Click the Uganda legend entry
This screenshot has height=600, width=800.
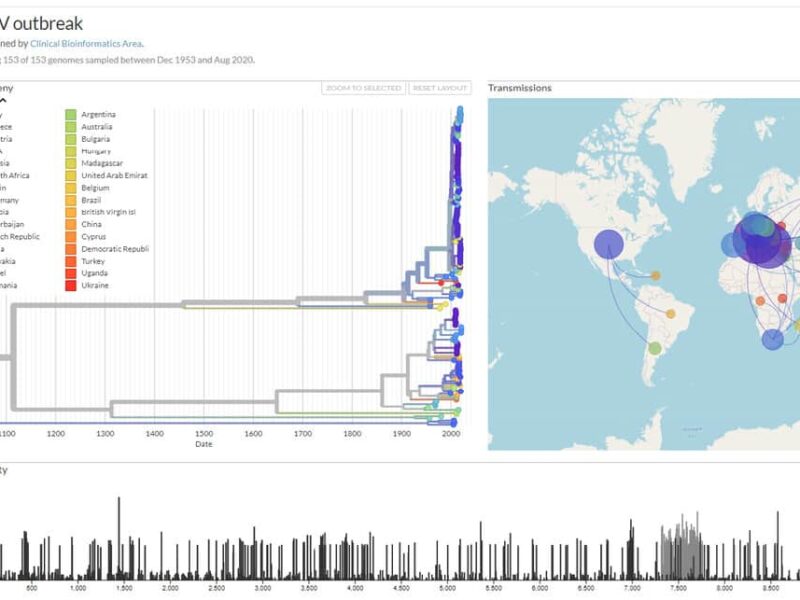pos(96,273)
